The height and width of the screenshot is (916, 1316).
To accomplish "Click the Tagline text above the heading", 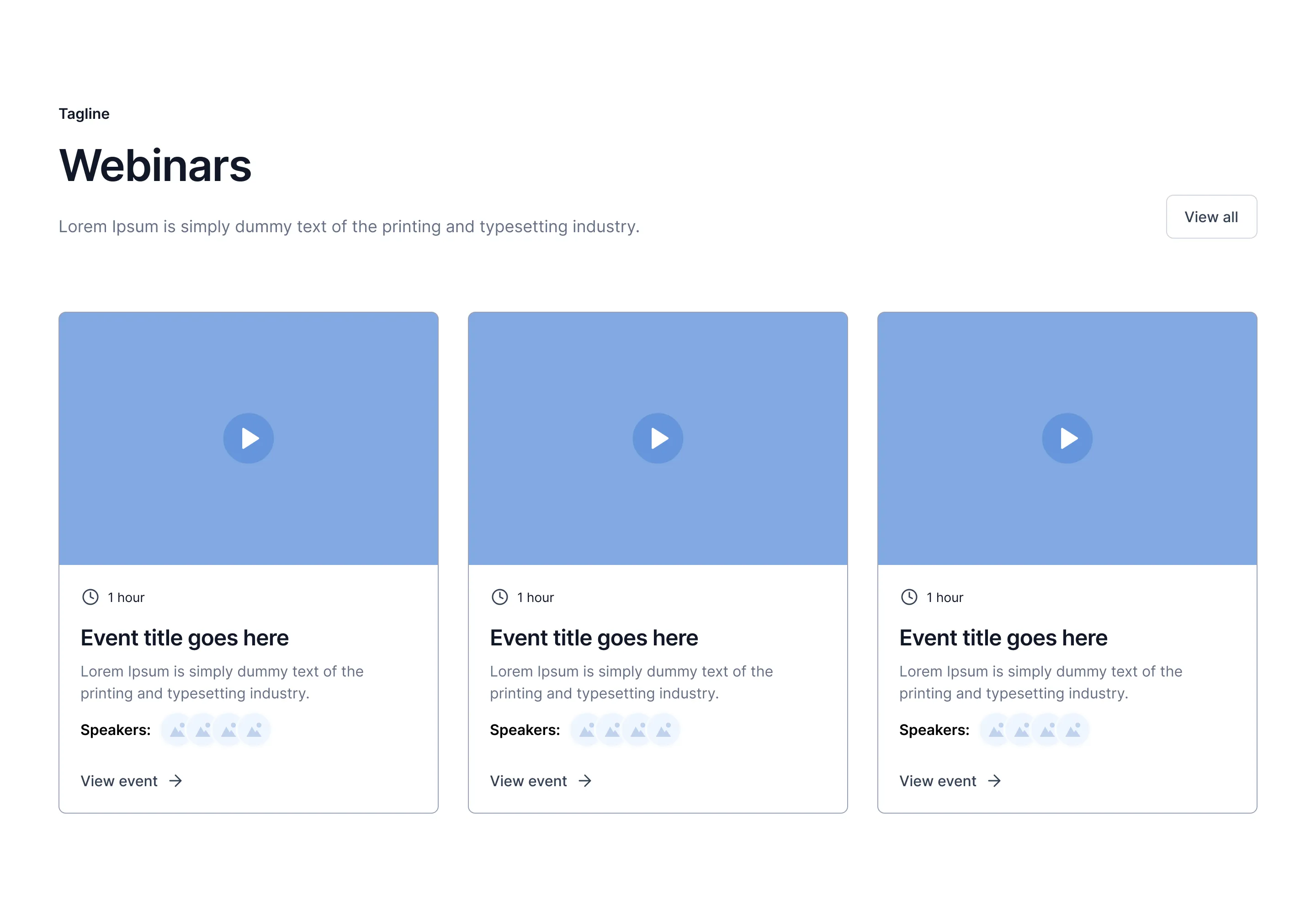I will [x=84, y=113].
